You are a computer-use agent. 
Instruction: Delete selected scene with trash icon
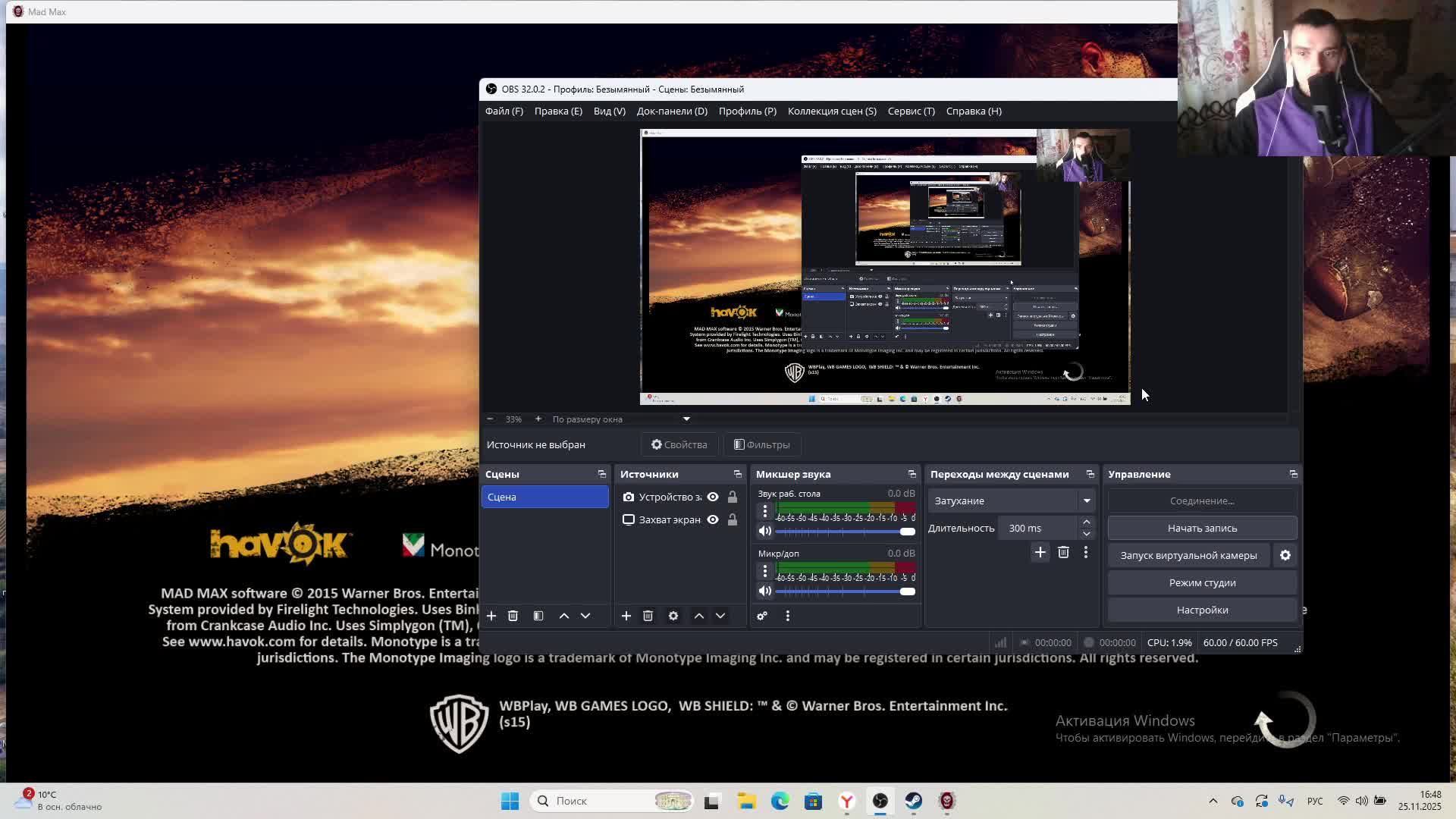point(513,616)
